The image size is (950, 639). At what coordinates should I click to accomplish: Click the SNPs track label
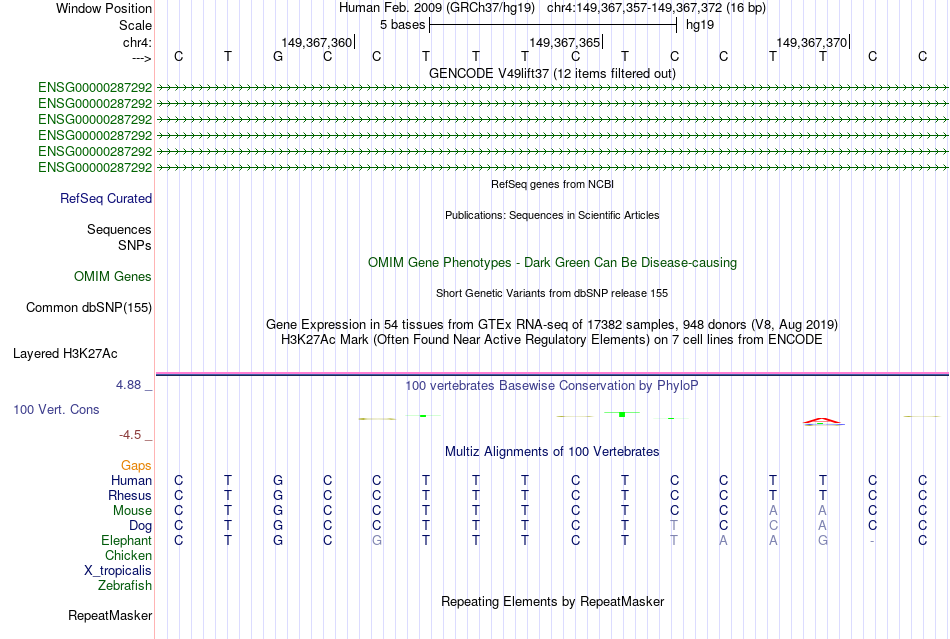[135, 245]
